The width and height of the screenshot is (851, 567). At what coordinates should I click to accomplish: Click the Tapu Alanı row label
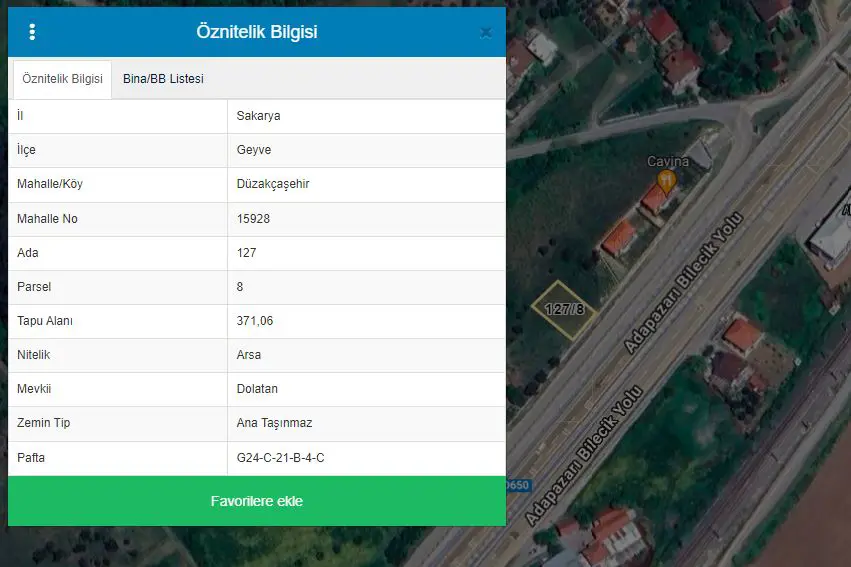tap(45, 321)
